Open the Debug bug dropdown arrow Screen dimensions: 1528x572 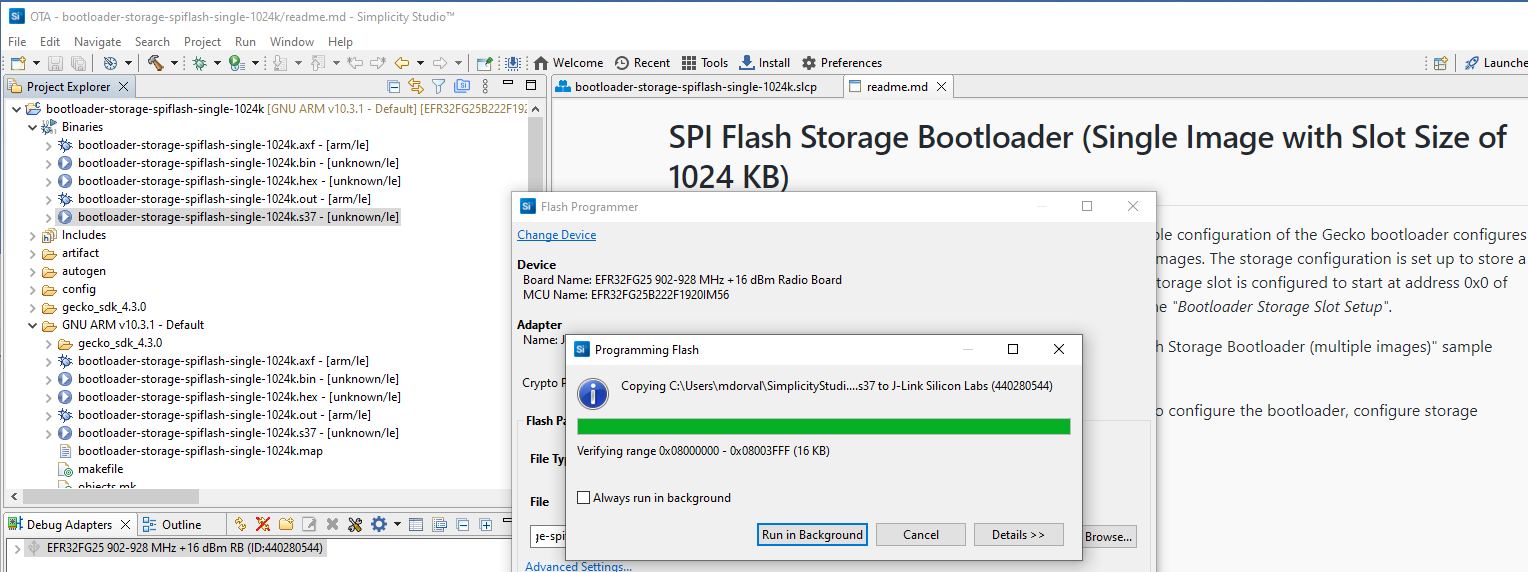[216, 63]
